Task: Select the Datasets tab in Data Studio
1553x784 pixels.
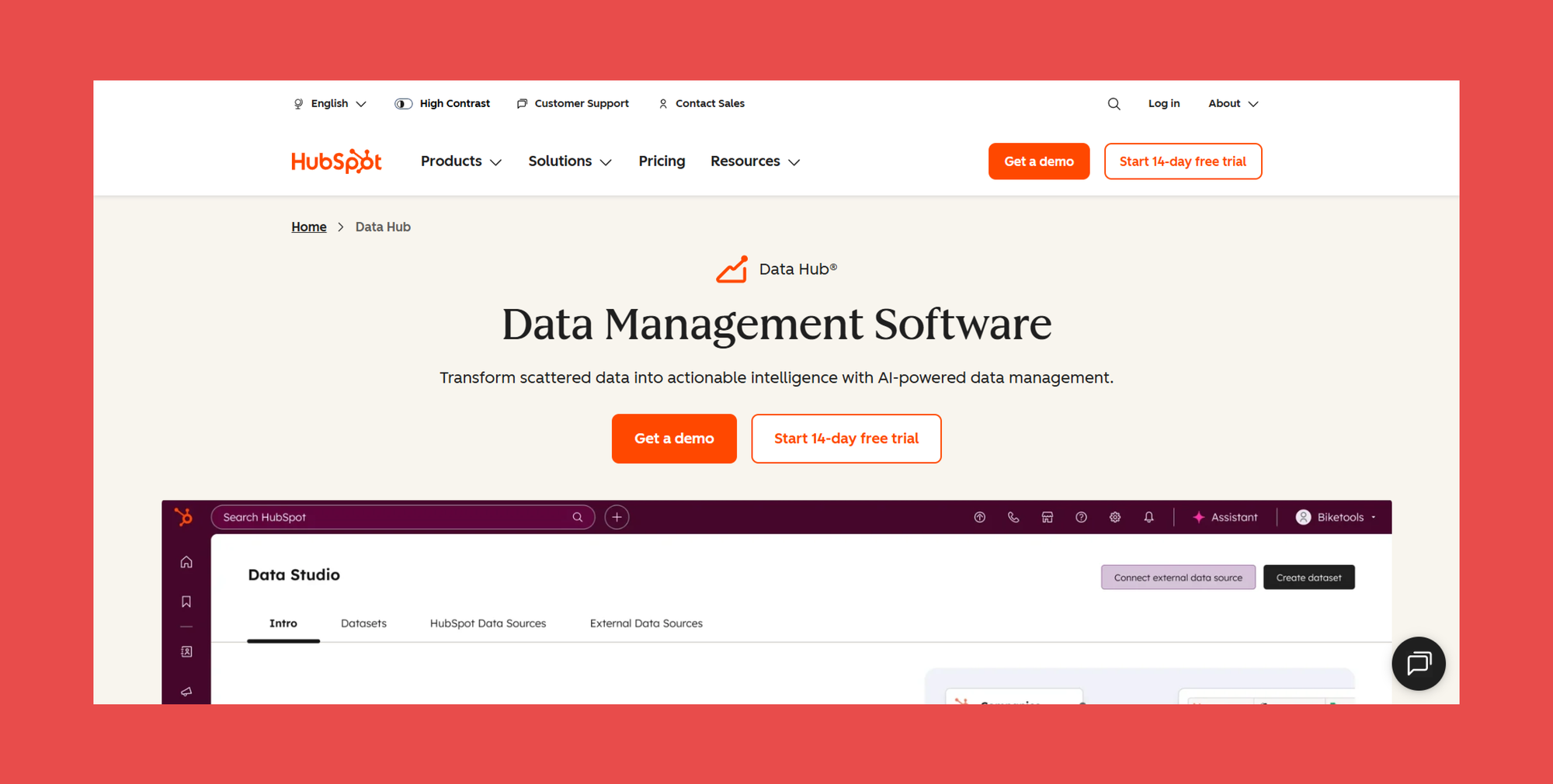Action: 363,623
